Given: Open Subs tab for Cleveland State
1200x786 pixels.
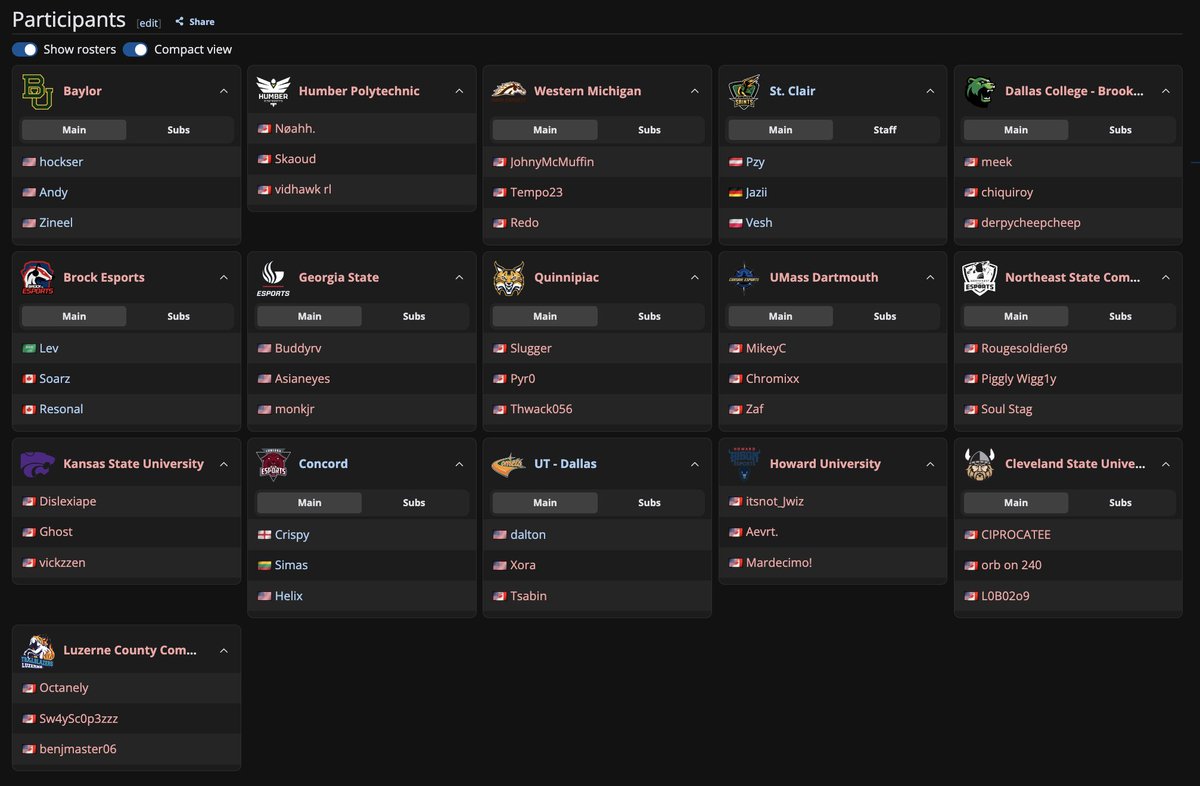Looking at the screenshot, I should pos(1121,503).
